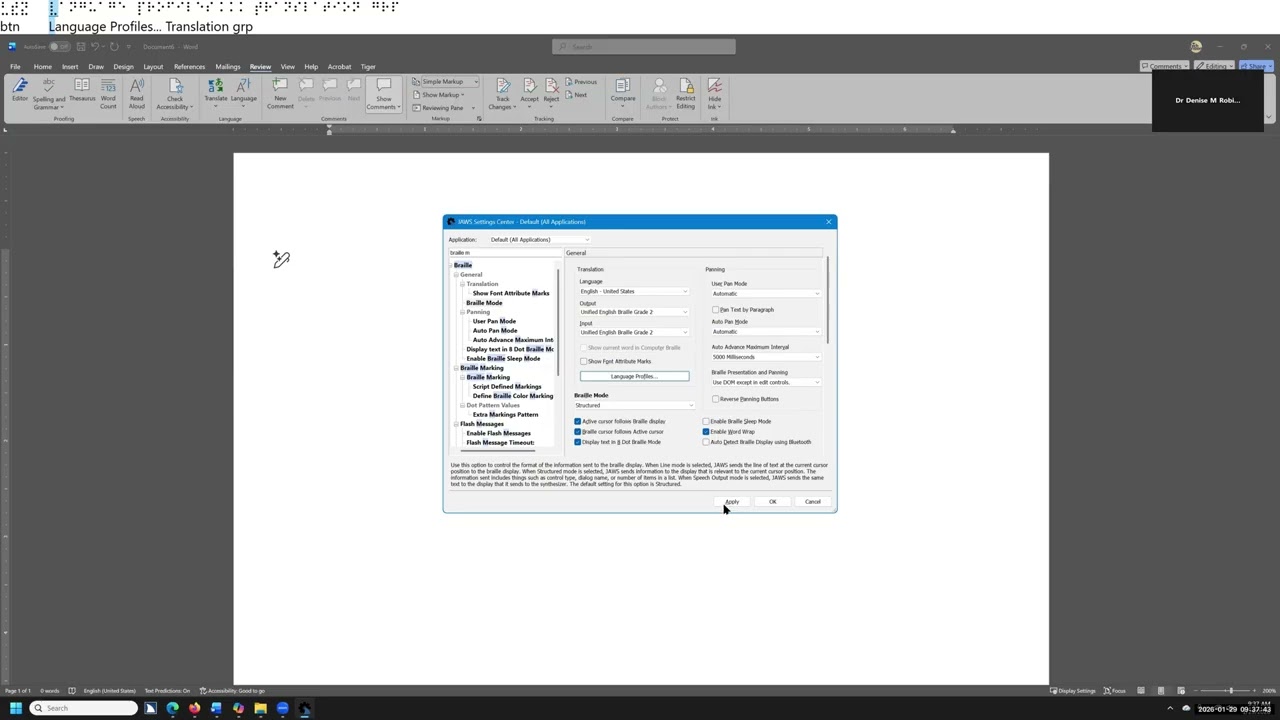The image size is (1280, 720).
Task: Click the search box in JAWS Settings Center
Action: pos(505,253)
